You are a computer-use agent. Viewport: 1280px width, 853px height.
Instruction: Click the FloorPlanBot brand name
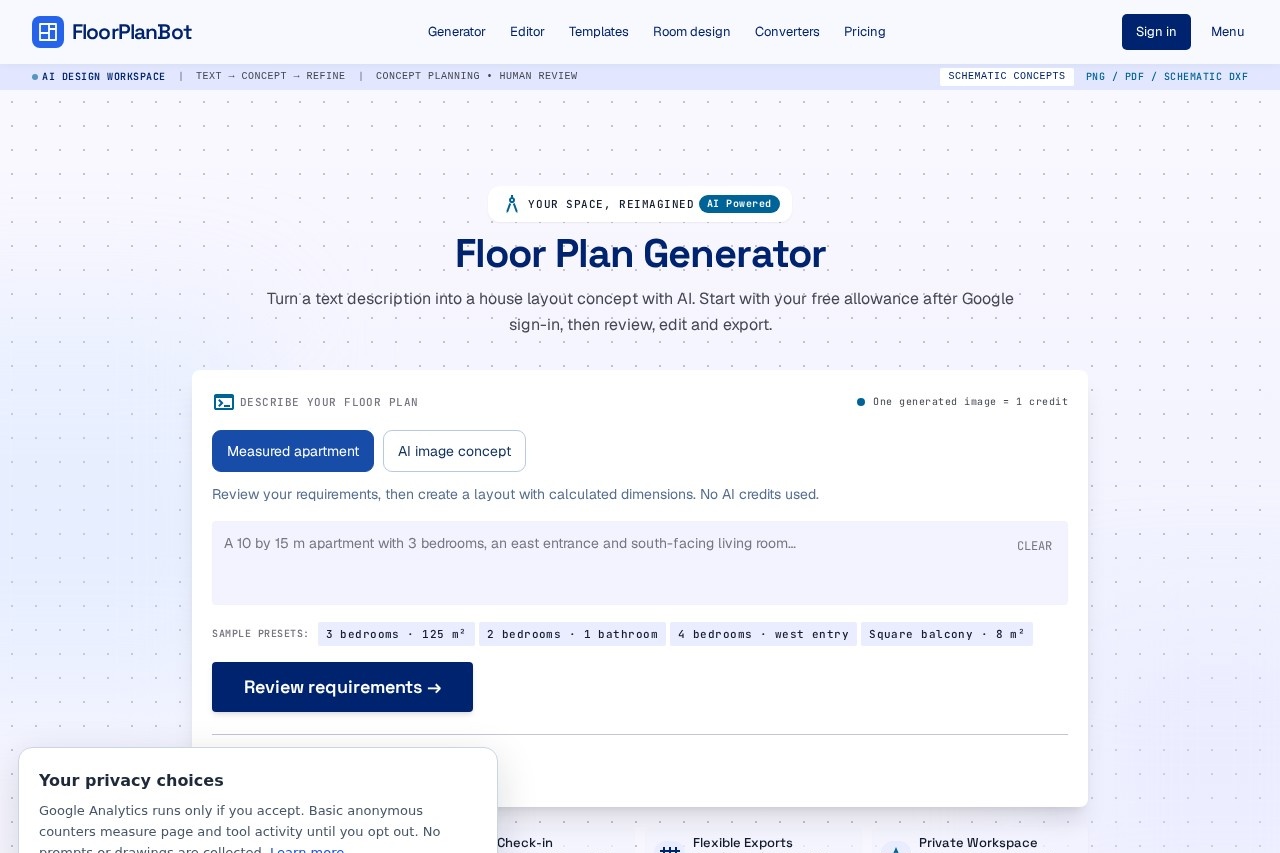point(132,32)
